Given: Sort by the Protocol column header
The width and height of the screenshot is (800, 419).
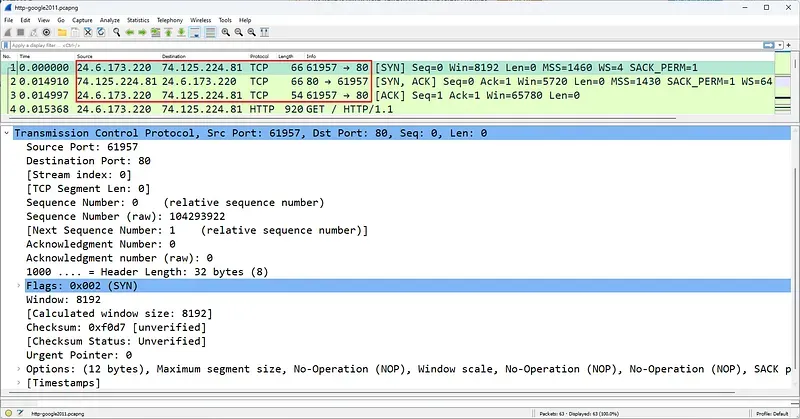Looking at the screenshot, I should coord(259,56).
